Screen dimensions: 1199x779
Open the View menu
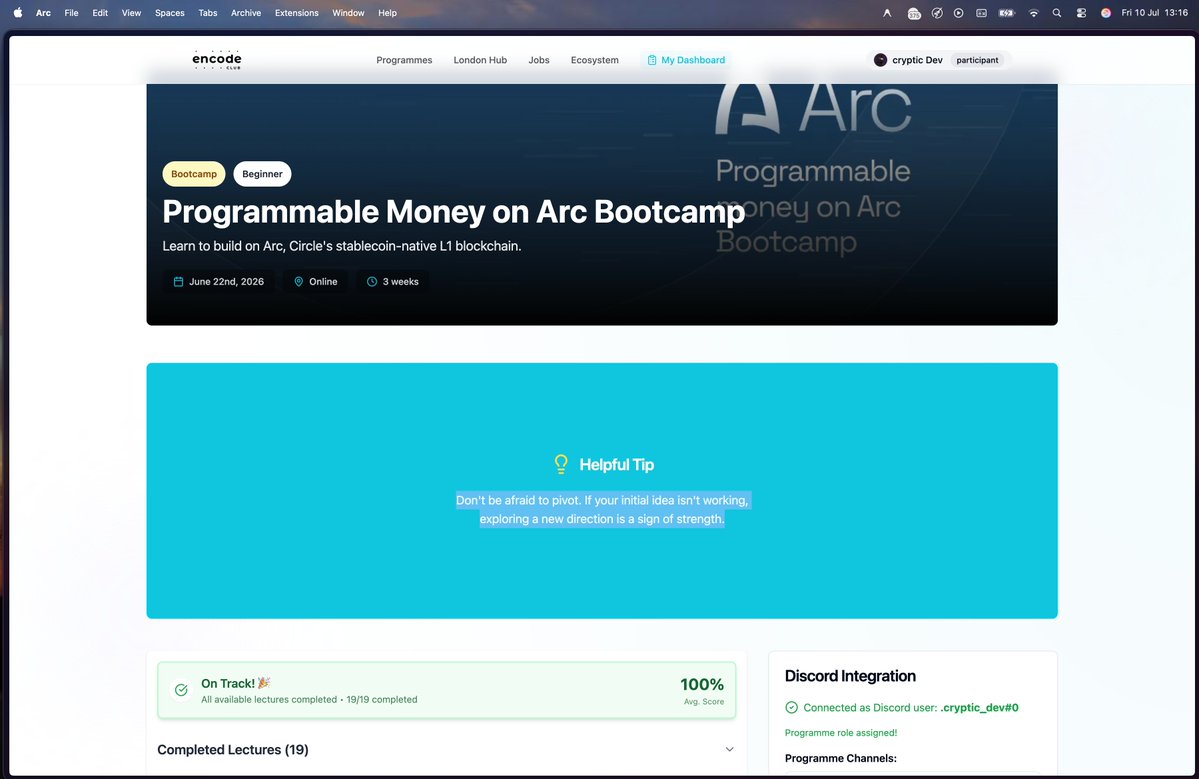click(132, 13)
